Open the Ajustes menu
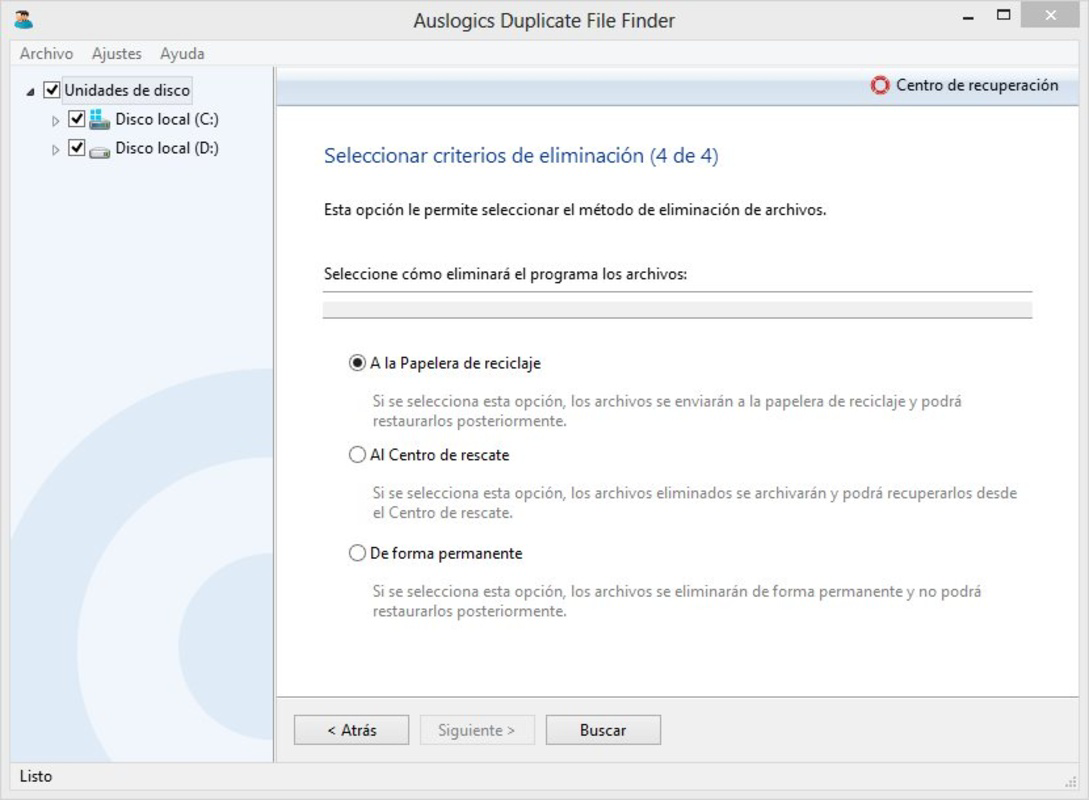This screenshot has height=800, width=1089. [117, 53]
